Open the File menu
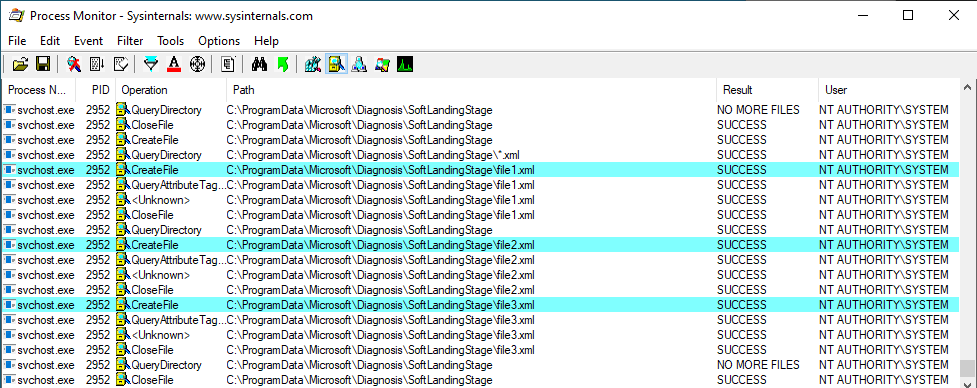The width and height of the screenshot is (977, 388). tap(17, 40)
